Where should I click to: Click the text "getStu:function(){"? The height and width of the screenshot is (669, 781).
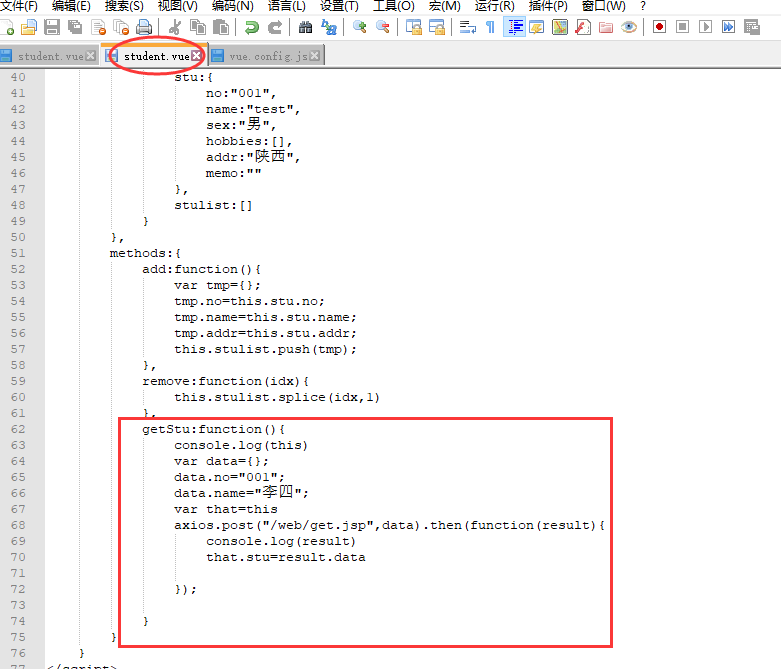click(213, 429)
